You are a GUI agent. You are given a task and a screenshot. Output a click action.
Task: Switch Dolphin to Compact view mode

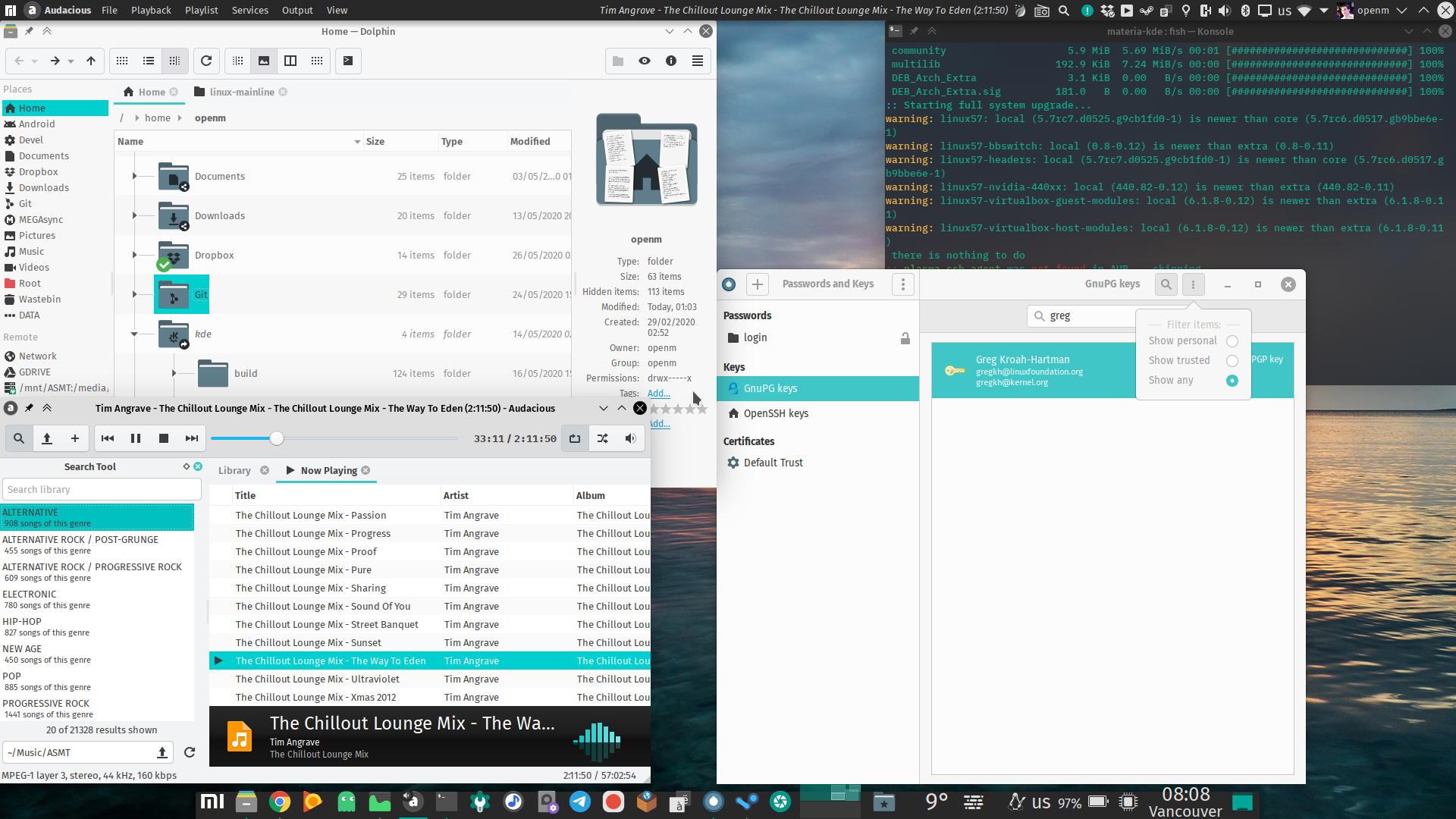coord(149,61)
